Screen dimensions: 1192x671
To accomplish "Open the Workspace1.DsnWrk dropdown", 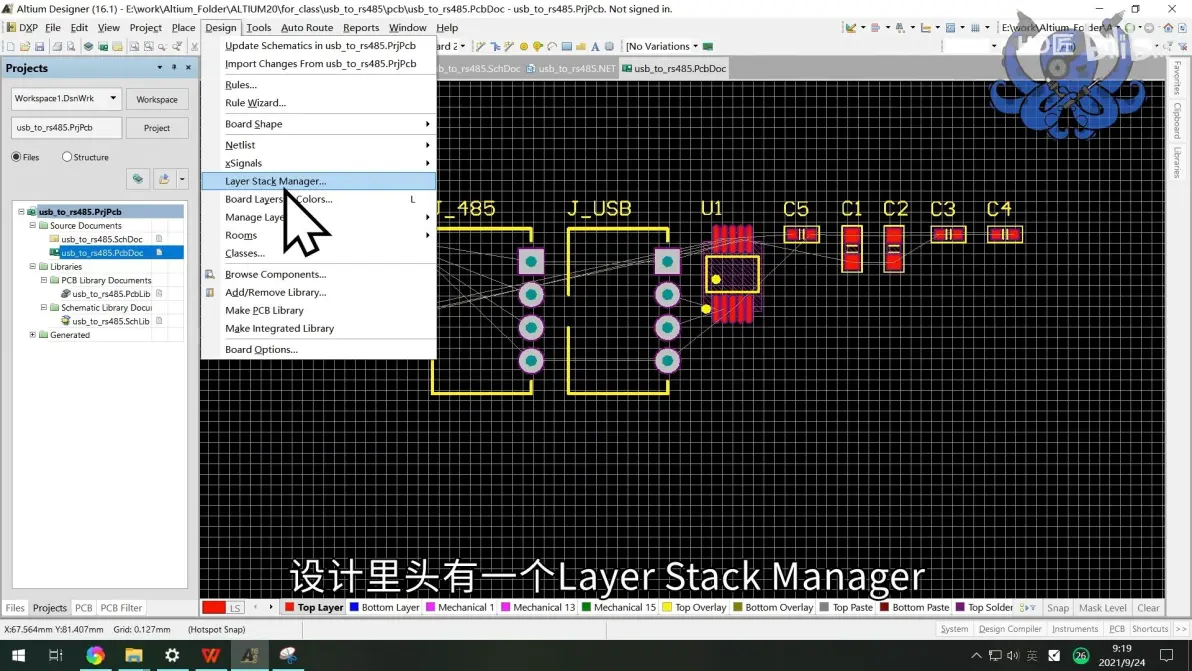I will pyautogui.click(x=113, y=99).
